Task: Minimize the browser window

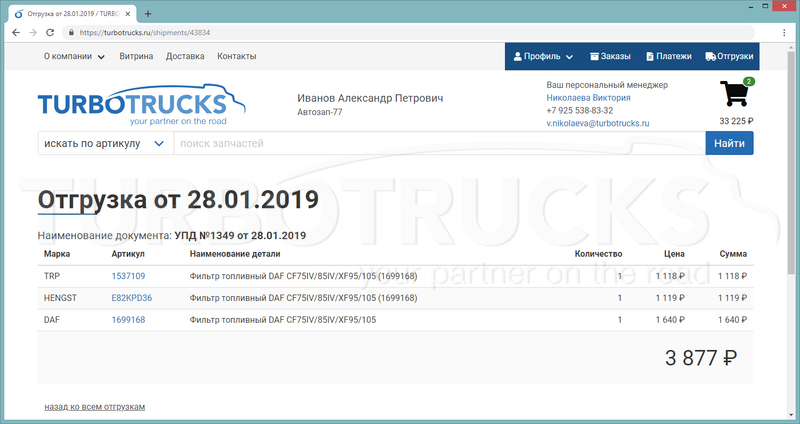Action: point(752,6)
